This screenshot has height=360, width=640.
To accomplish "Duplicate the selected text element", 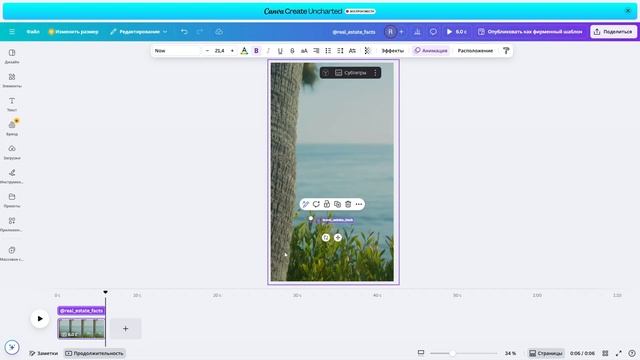I will (337, 204).
